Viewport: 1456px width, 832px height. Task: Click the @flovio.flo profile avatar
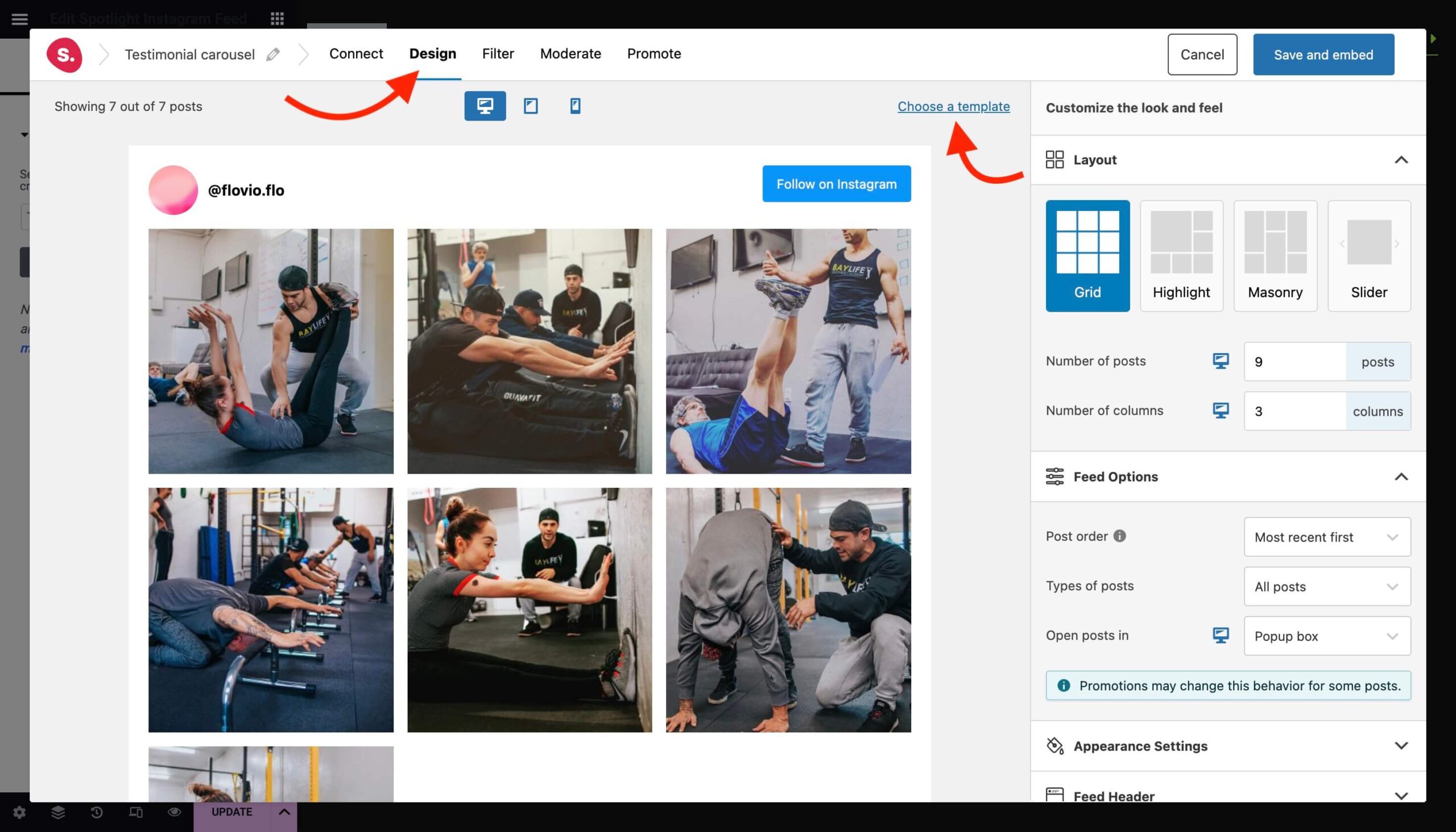coord(173,190)
